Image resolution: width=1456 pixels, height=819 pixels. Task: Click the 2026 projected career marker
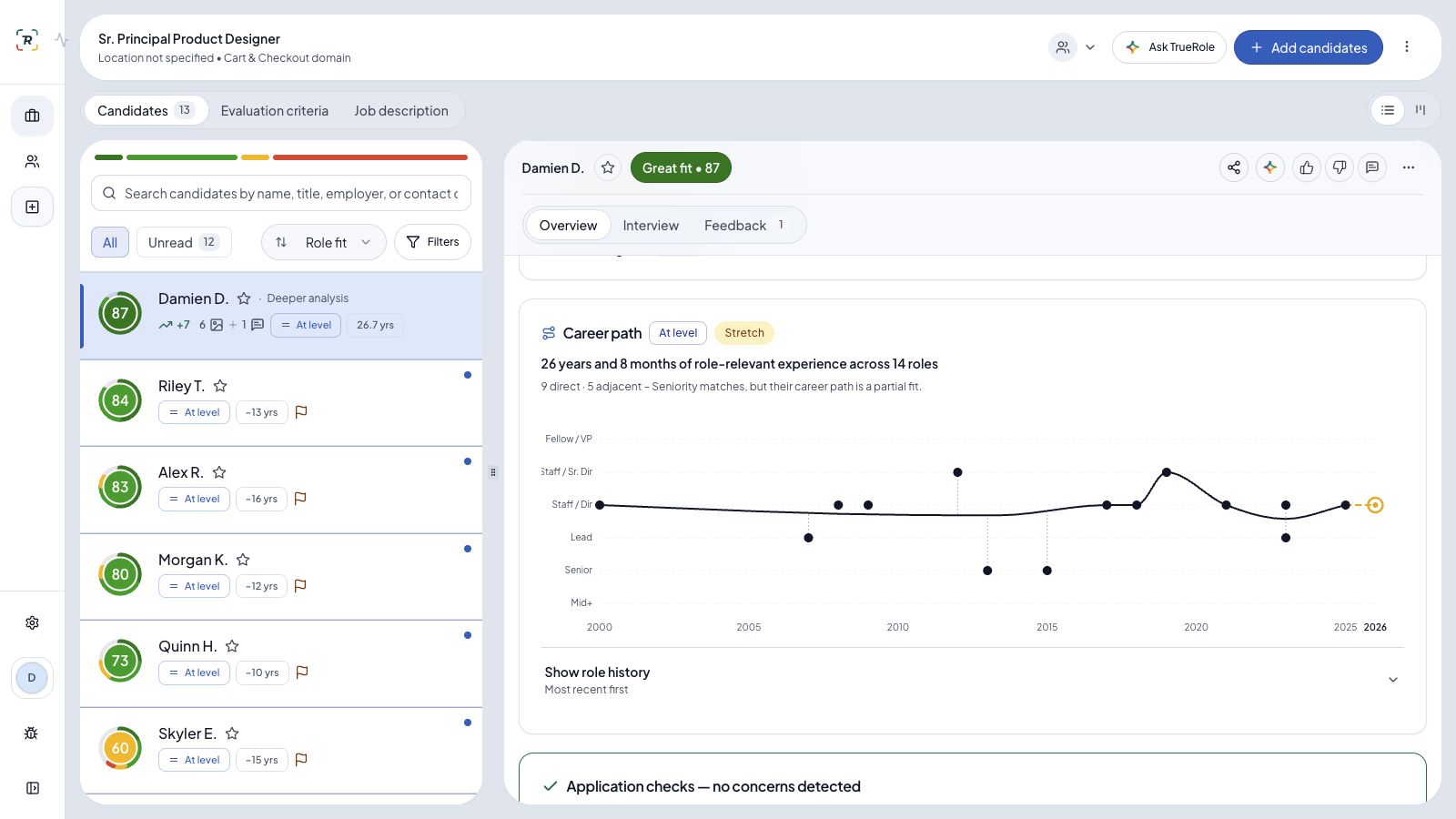1375,505
